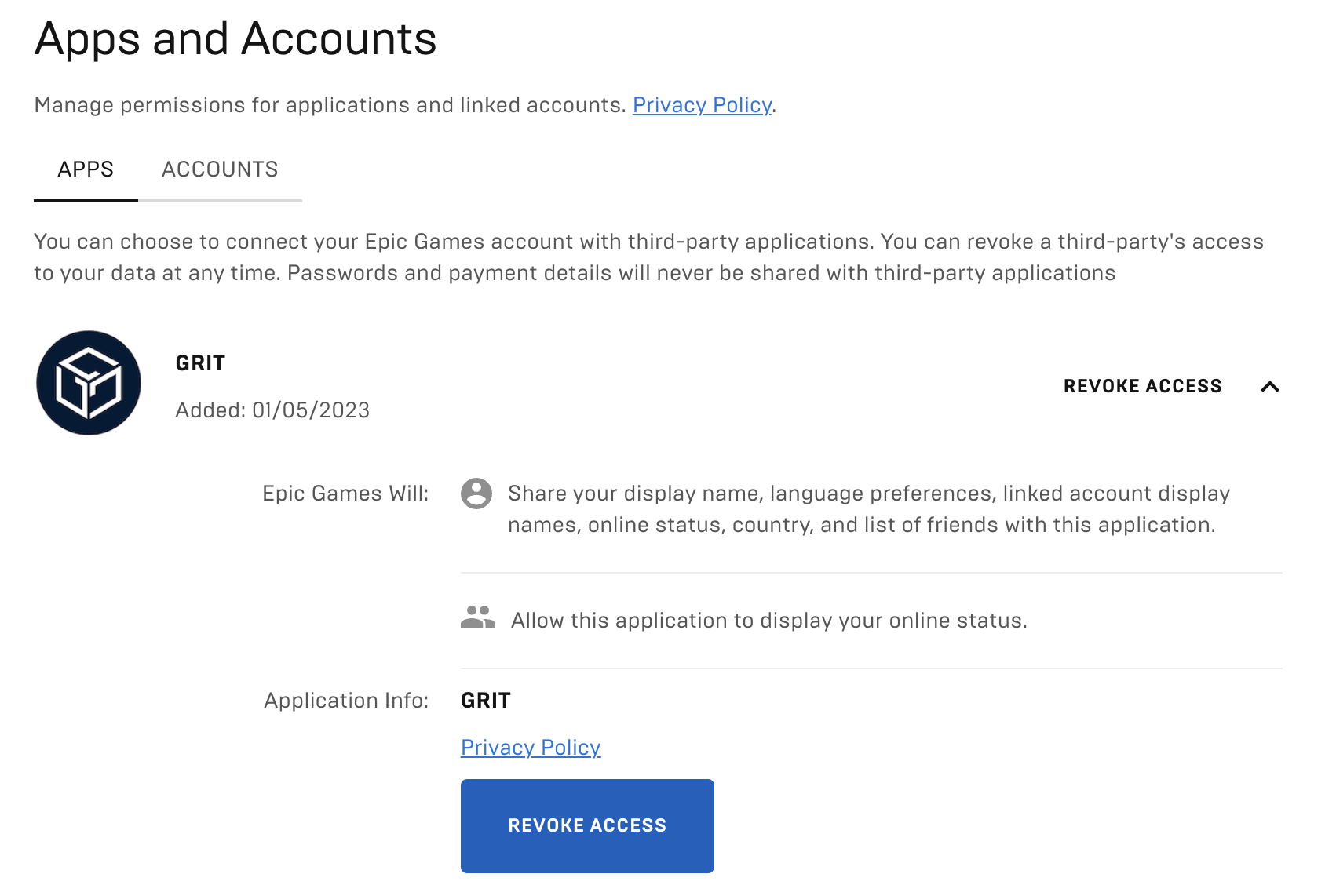Click the blue REVOKE ACCESS button

click(587, 825)
